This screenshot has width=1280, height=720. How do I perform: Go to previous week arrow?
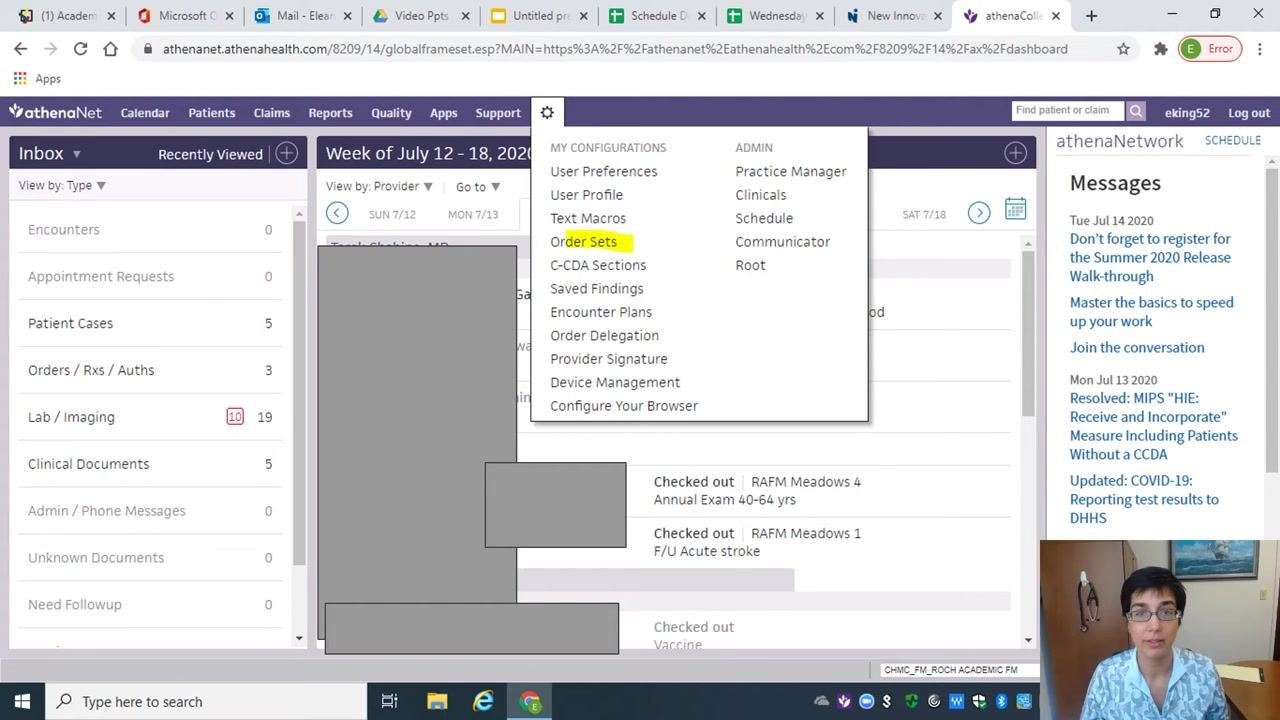pos(337,212)
